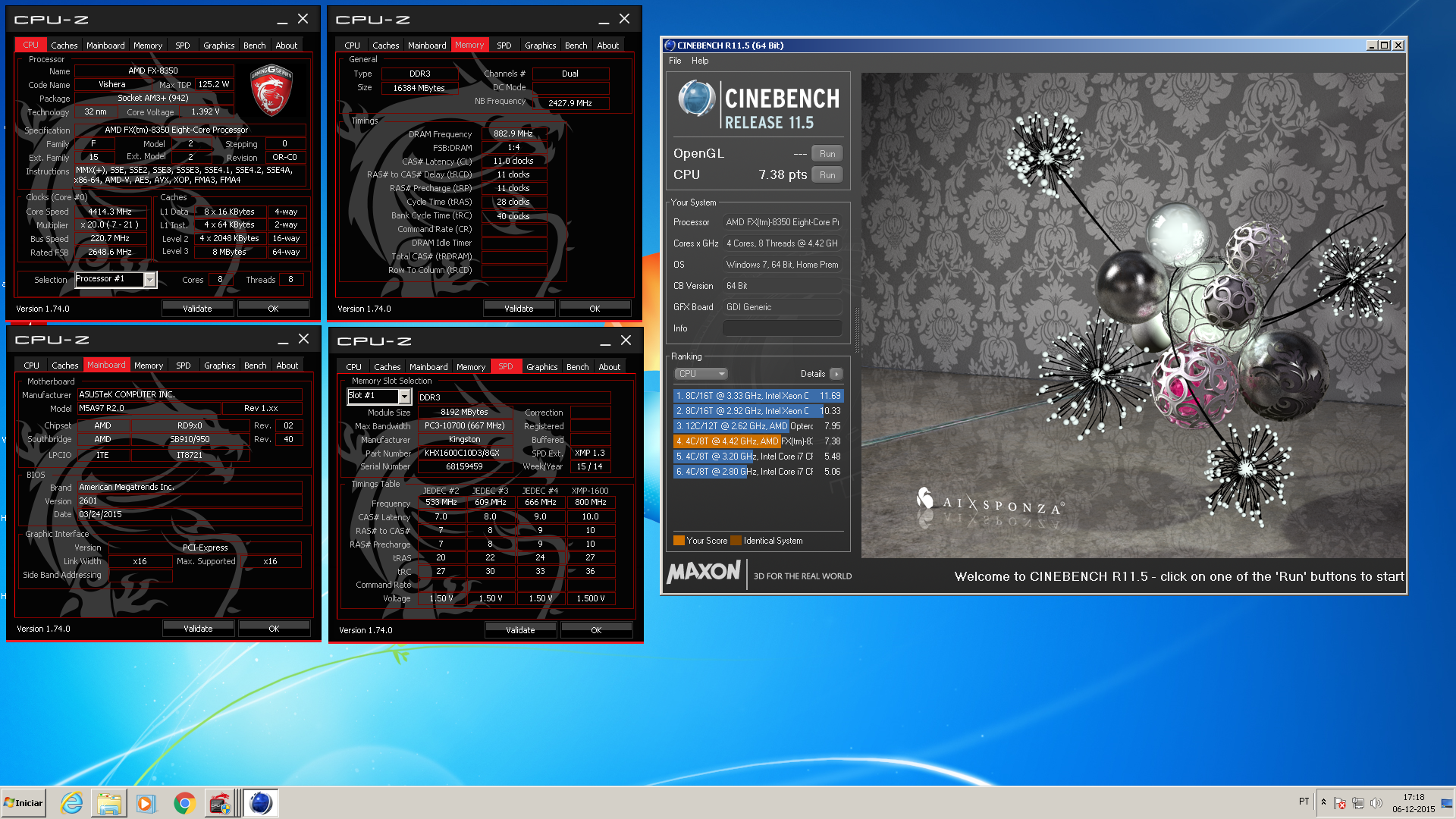This screenshot has width=1456, height=819.
Task: Open Action Center flag icon in tray
Action: coord(1340,803)
